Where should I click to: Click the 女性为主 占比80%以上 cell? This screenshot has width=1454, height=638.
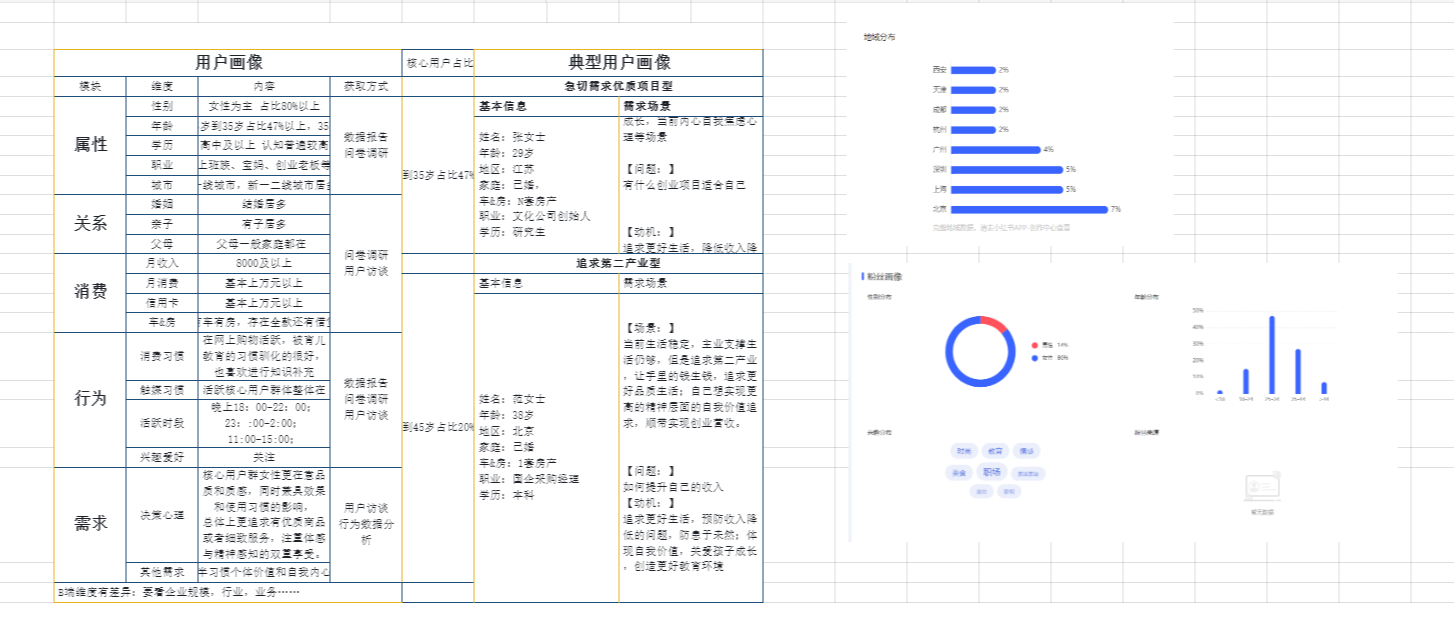click(x=264, y=106)
